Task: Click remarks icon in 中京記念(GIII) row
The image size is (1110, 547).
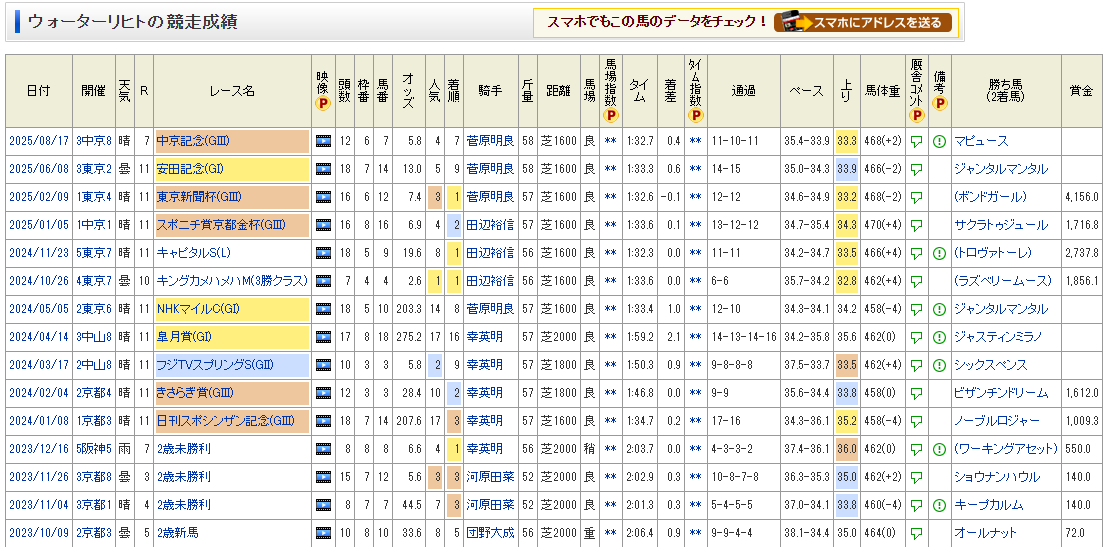Action: pos(939,141)
